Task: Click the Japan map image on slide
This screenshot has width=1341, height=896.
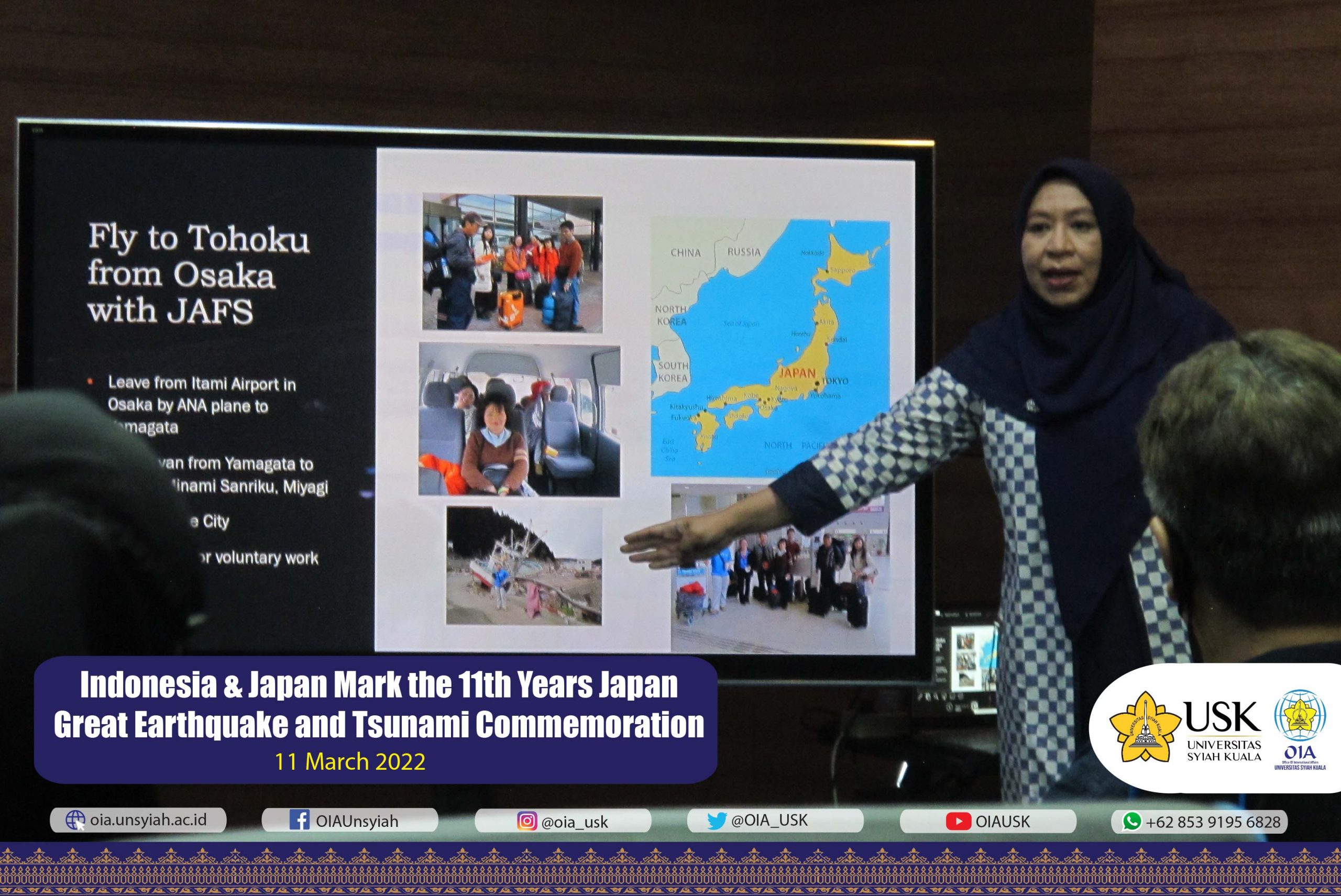Action: [770, 348]
